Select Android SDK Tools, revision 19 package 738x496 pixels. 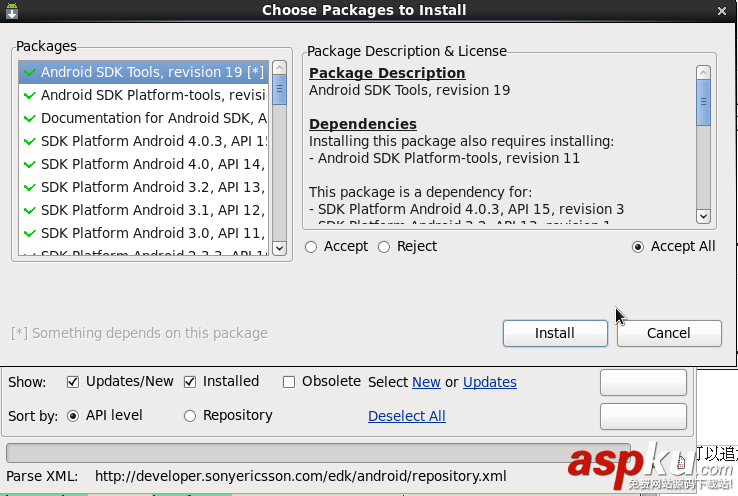tap(144, 72)
